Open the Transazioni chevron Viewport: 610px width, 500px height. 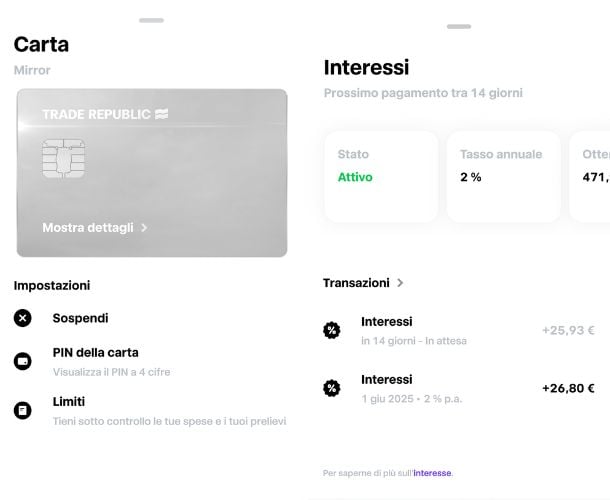[x=400, y=283]
